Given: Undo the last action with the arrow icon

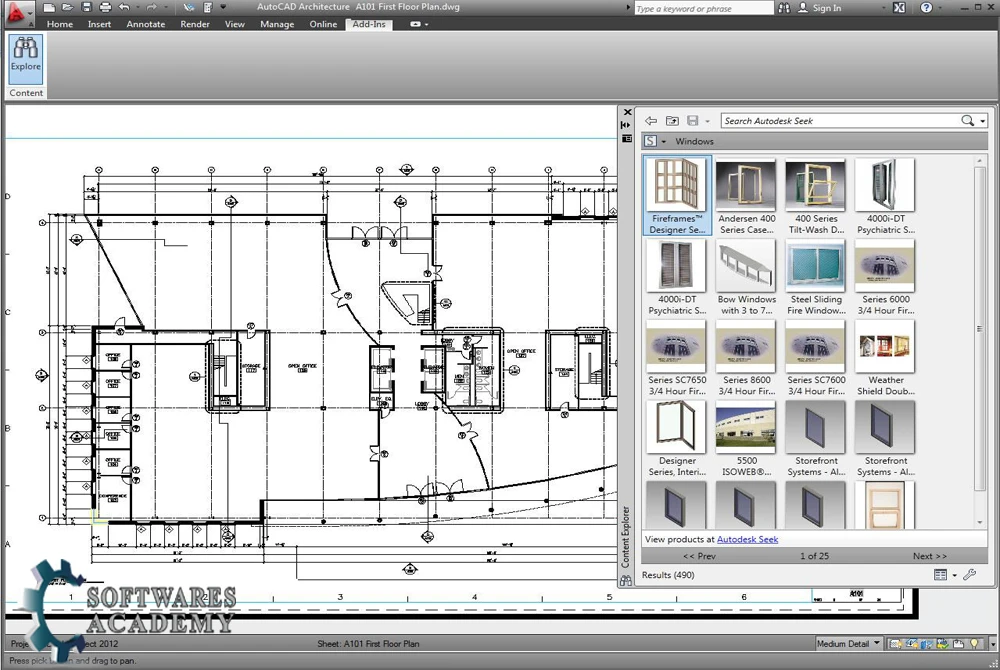Looking at the screenshot, I should coord(124,8).
